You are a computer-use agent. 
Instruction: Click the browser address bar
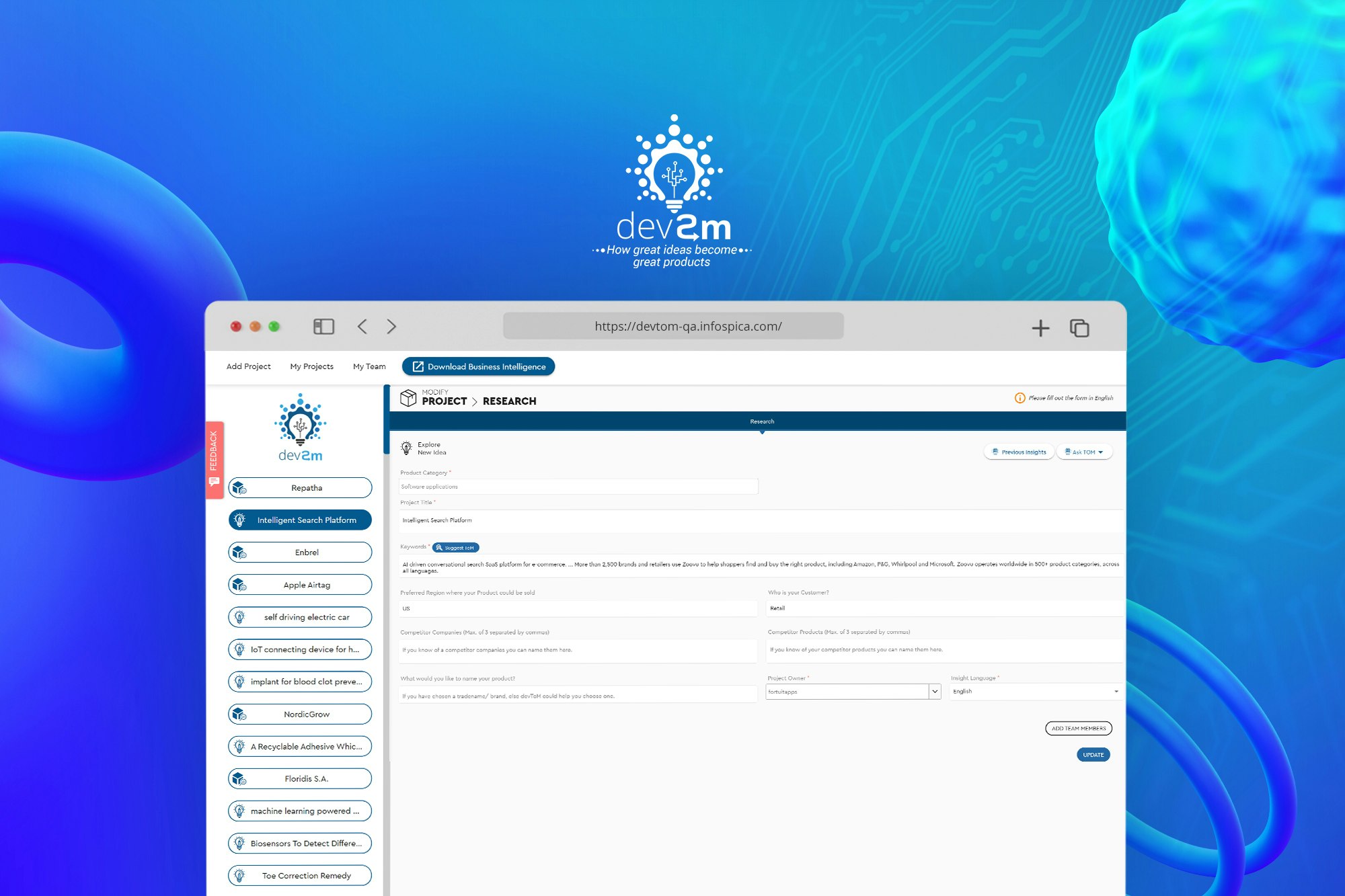click(x=673, y=326)
